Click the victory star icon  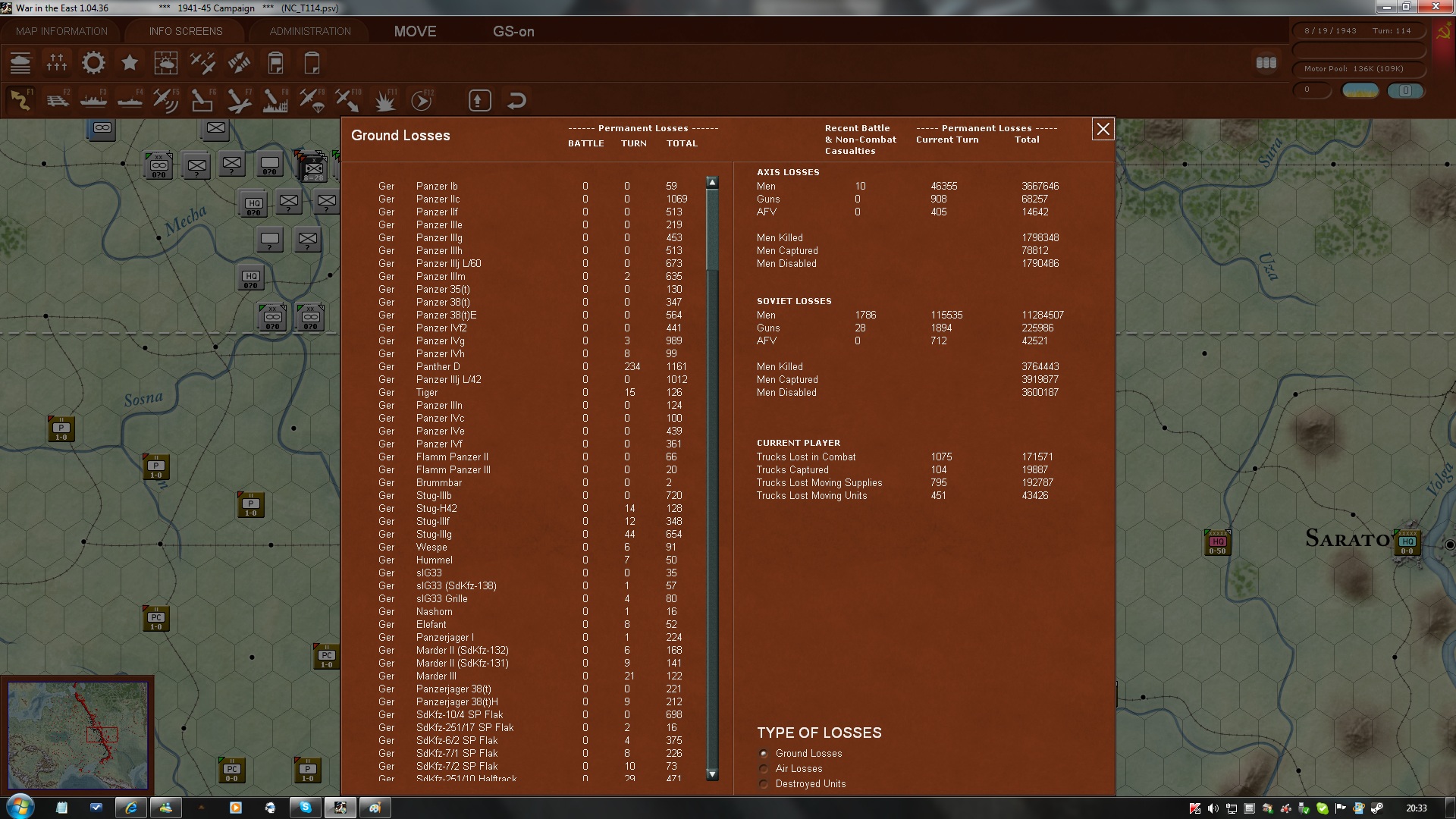click(x=130, y=63)
